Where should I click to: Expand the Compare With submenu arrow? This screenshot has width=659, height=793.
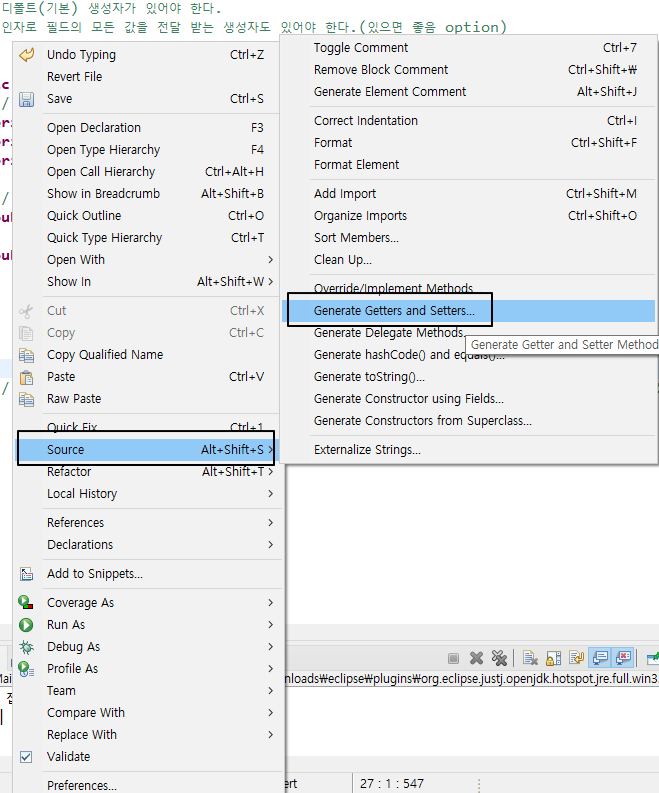(x=271, y=713)
